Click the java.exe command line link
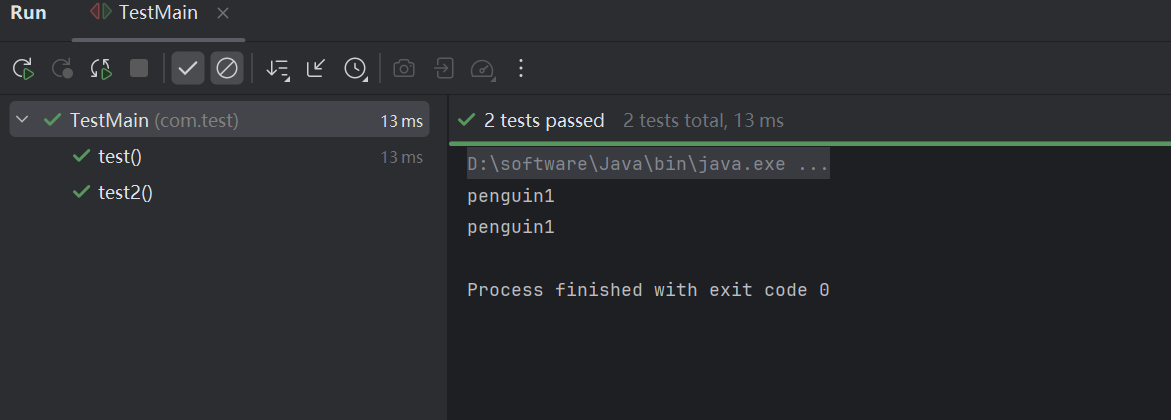This screenshot has width=1171, height=420. (647, 164)
